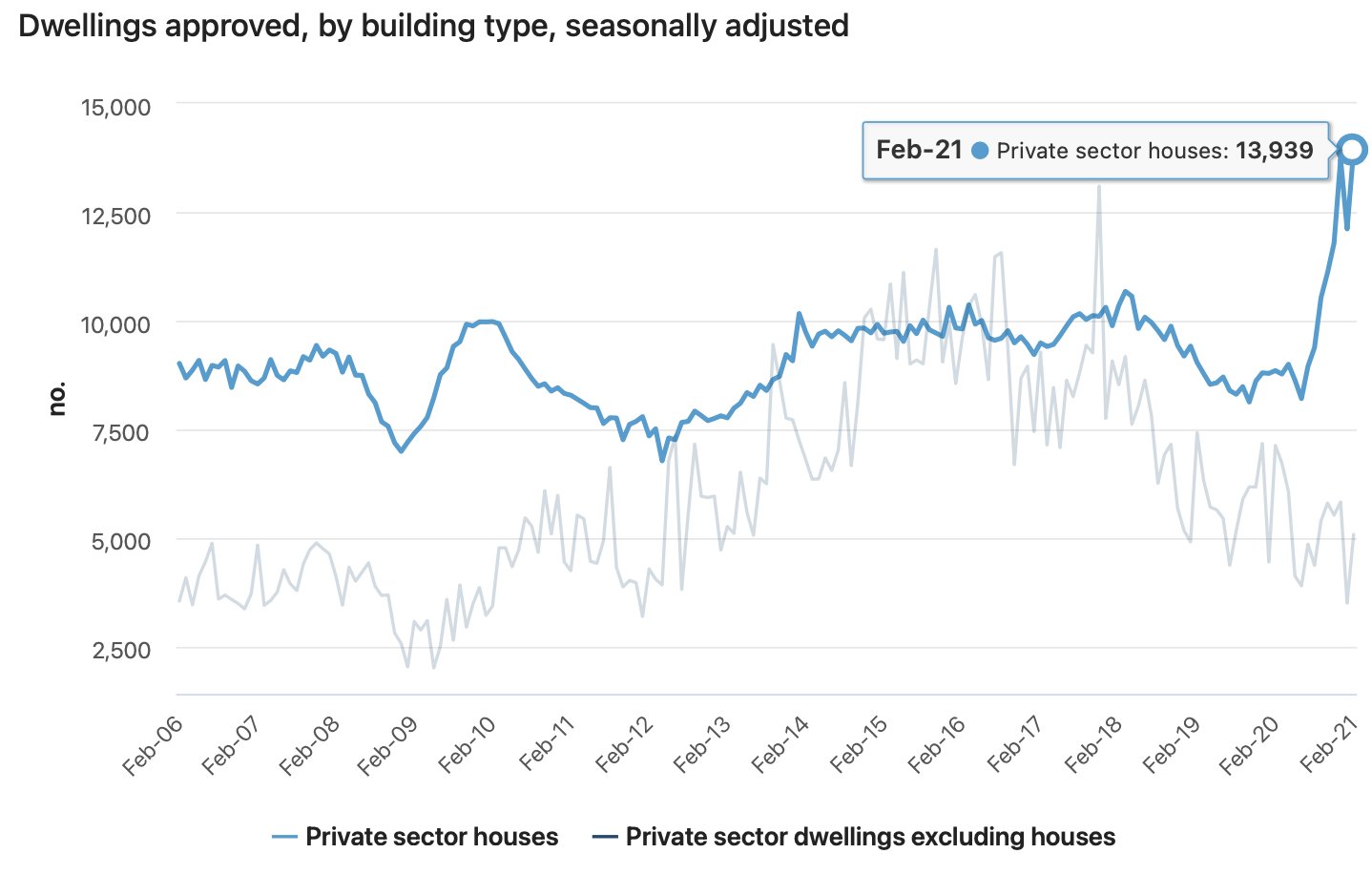Click the 2,500 y-axis label

120,650
